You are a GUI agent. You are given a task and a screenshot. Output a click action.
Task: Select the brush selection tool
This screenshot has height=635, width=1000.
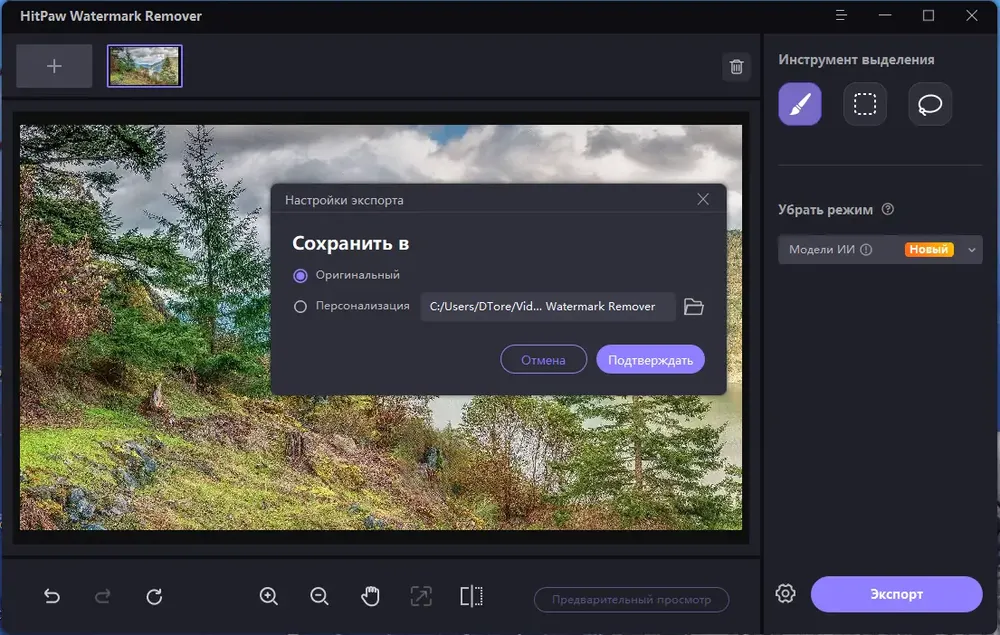pyautogui.click(x=800, y=104)
